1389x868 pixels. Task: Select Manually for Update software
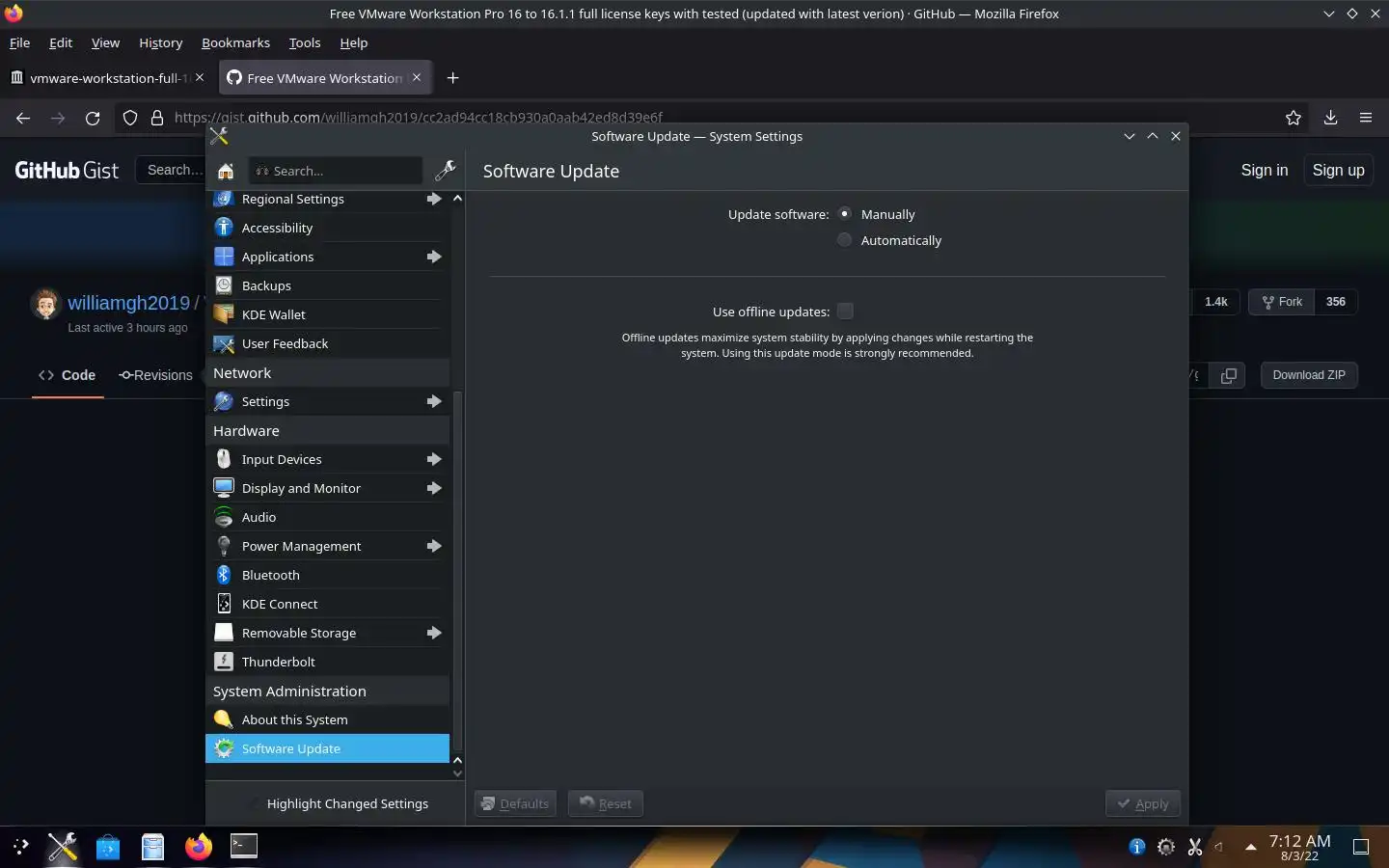(x=845, y=214)
